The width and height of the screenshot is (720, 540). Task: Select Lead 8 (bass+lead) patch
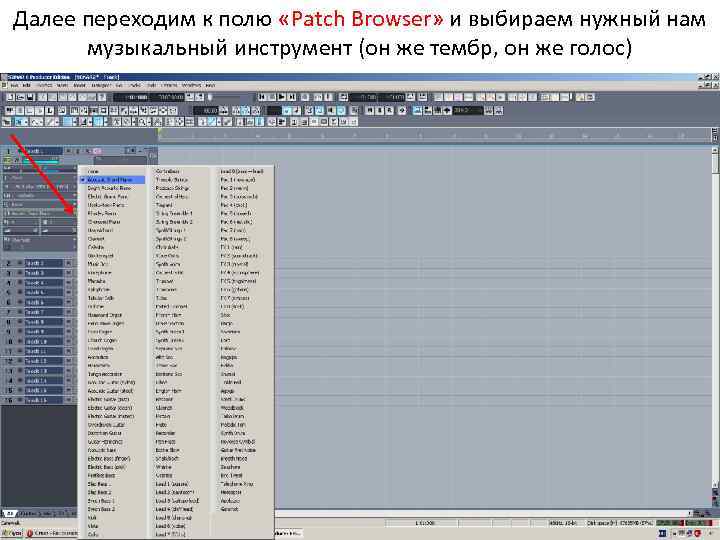[242, 171]
